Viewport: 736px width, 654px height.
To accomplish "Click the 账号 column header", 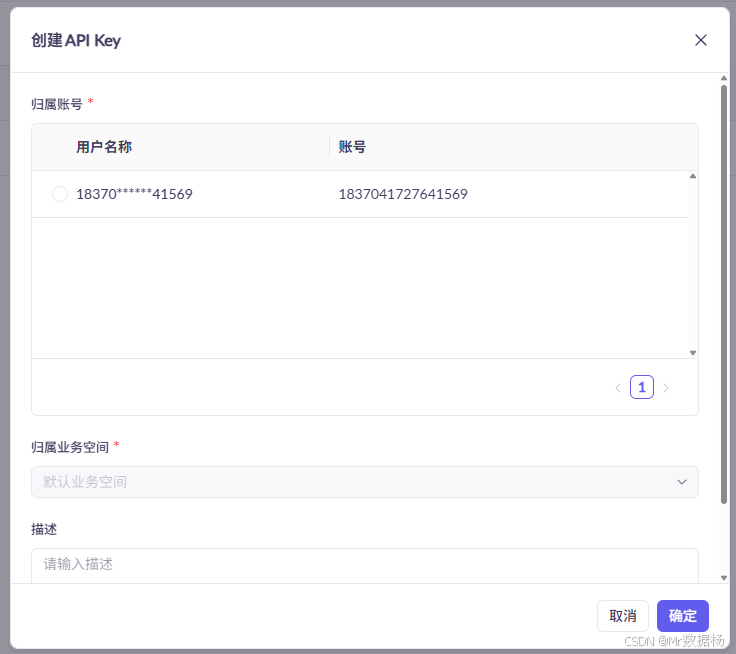I will pyautogui.click(x=352, y=147).
